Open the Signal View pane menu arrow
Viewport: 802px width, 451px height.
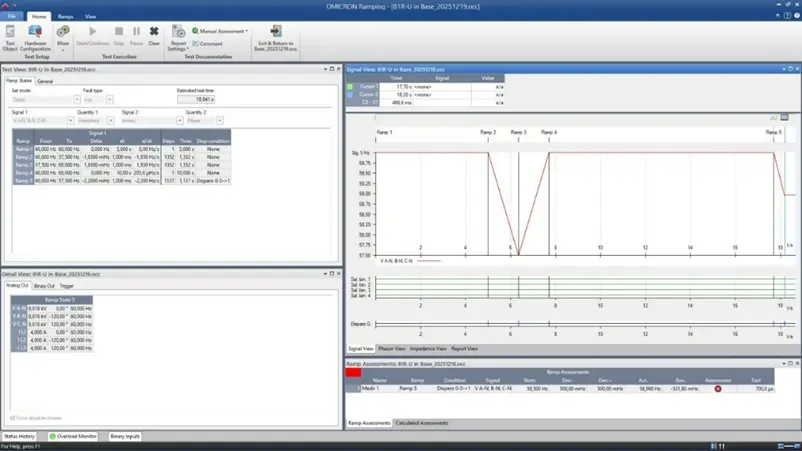click(784, 69)
